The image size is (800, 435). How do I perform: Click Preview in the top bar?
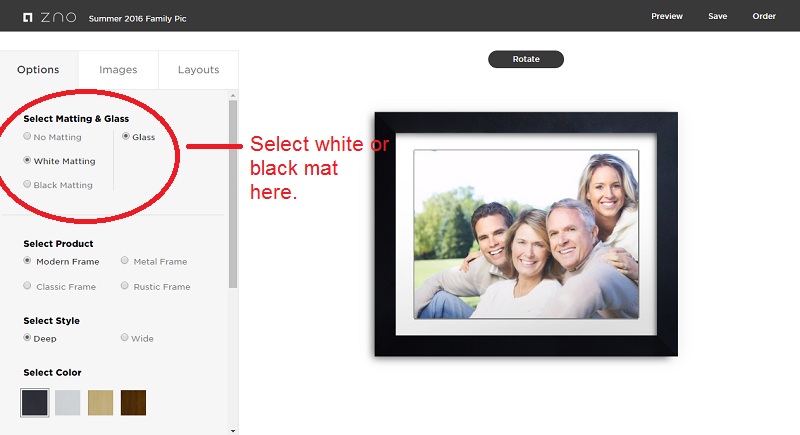tap(667, 17)
